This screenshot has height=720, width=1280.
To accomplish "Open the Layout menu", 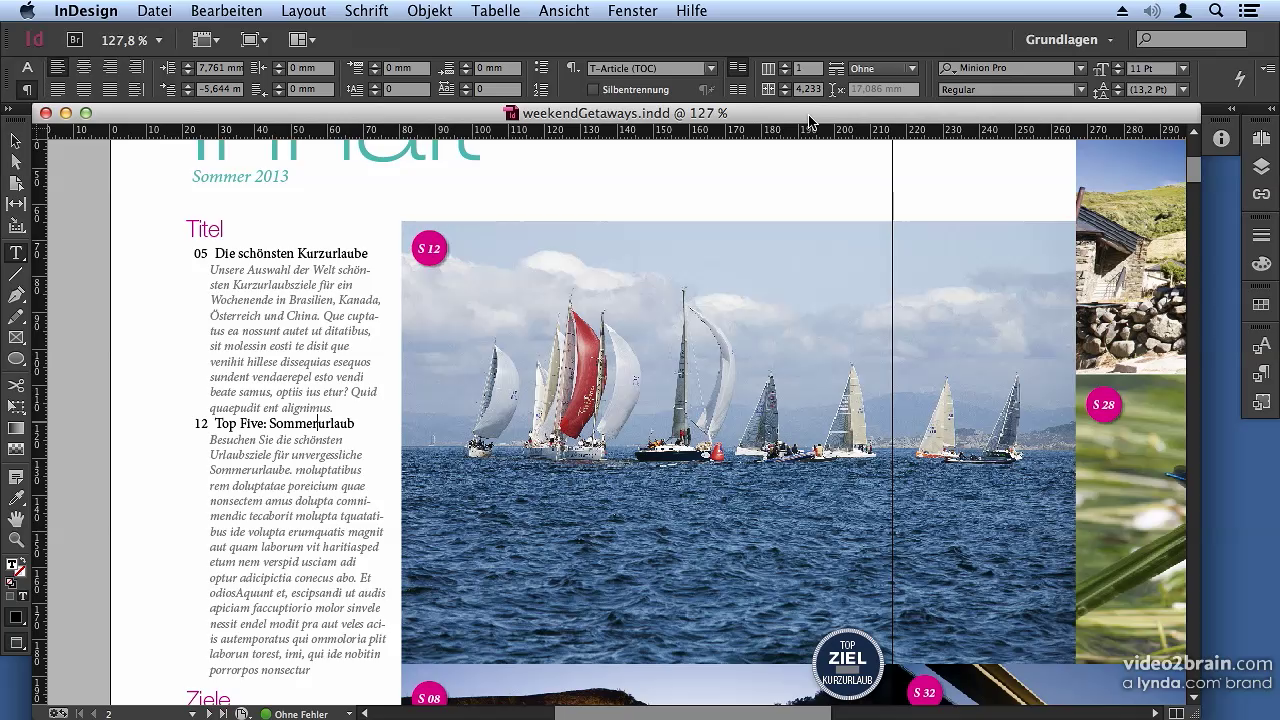I will 304,11.
